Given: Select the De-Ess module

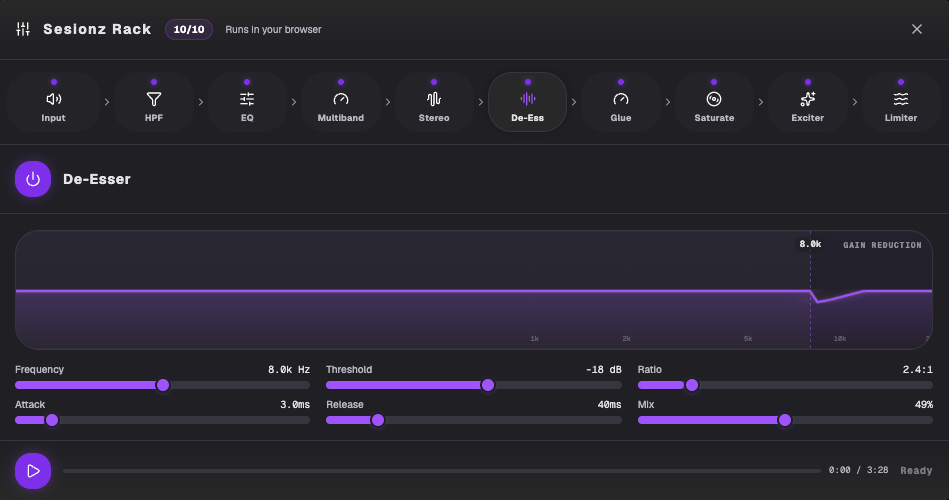Looking at the screenshot, I should point(527,102).
